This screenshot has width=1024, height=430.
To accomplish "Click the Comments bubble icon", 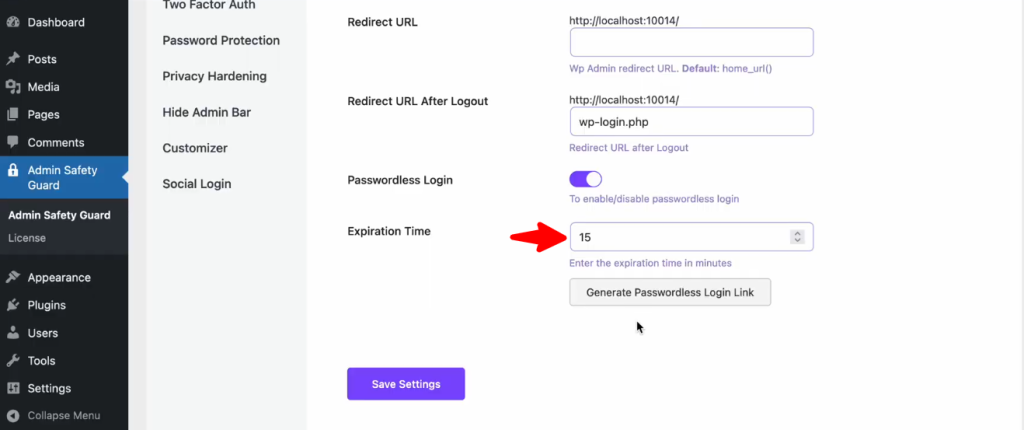I will click(x=13, y=143).
